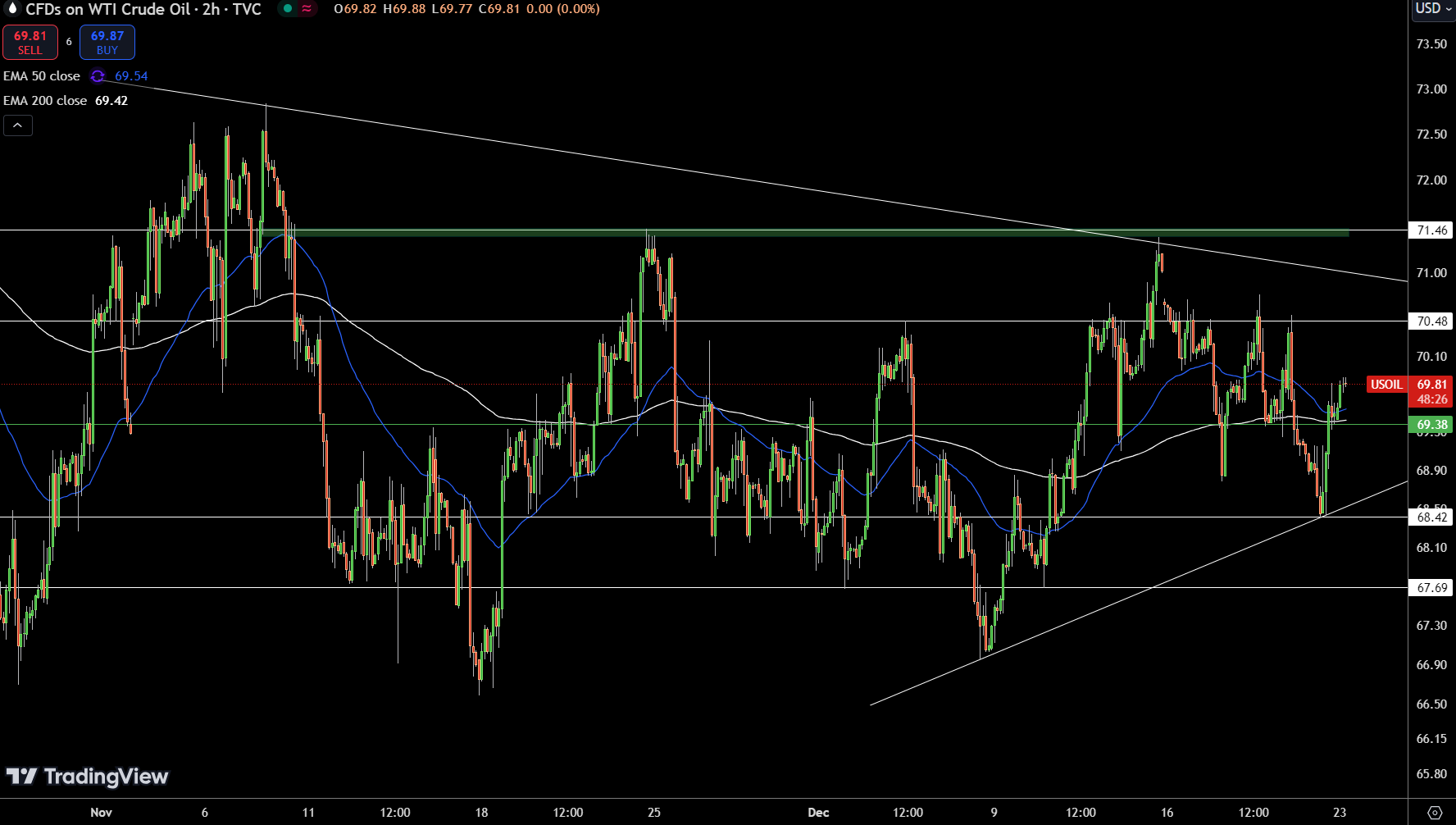Click the 16 date marker on time axis
The width and height of the screenshot is (1456, 825).
1167,813
